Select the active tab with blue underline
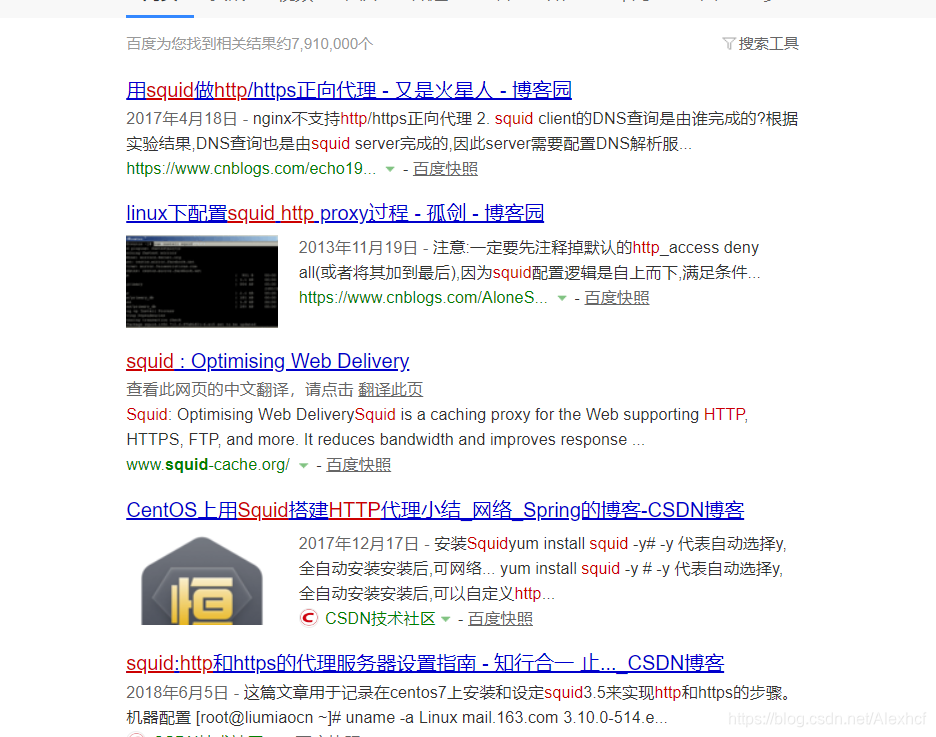Viewport: 936px width, 737px height. (159, 5)
